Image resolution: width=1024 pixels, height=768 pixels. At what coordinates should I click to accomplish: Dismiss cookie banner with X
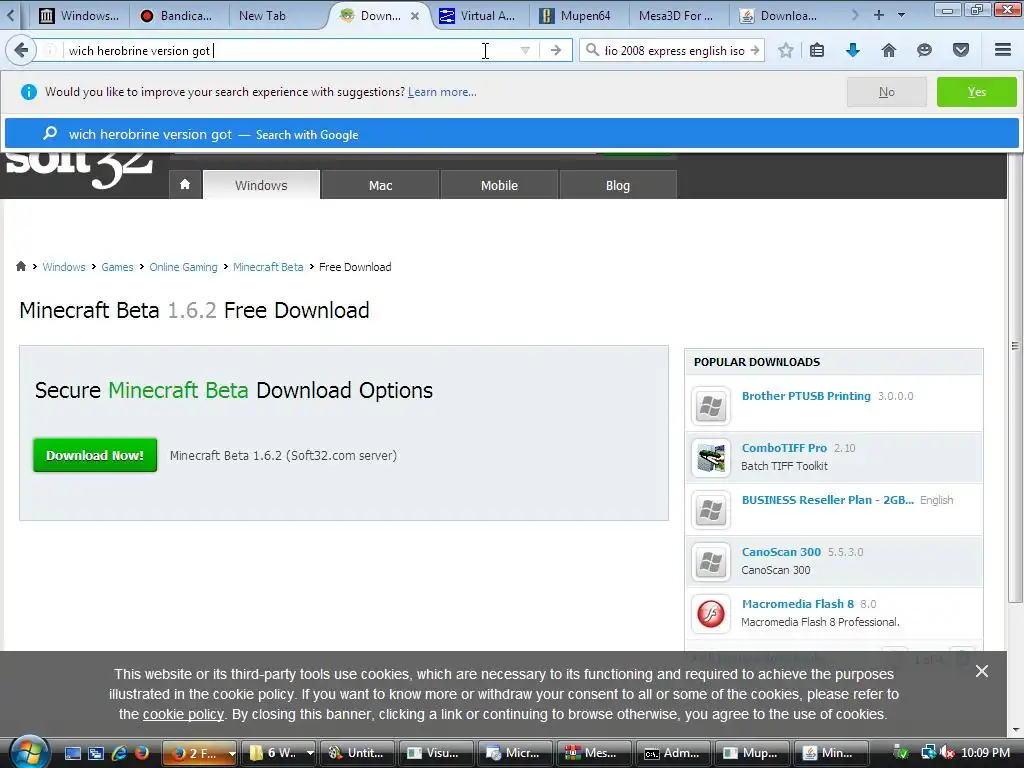coord(982,671)
